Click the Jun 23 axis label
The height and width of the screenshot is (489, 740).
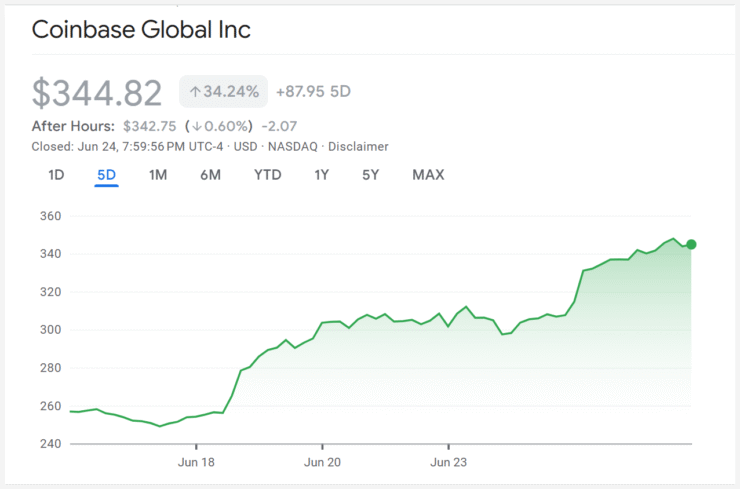[x=448, y=462]
